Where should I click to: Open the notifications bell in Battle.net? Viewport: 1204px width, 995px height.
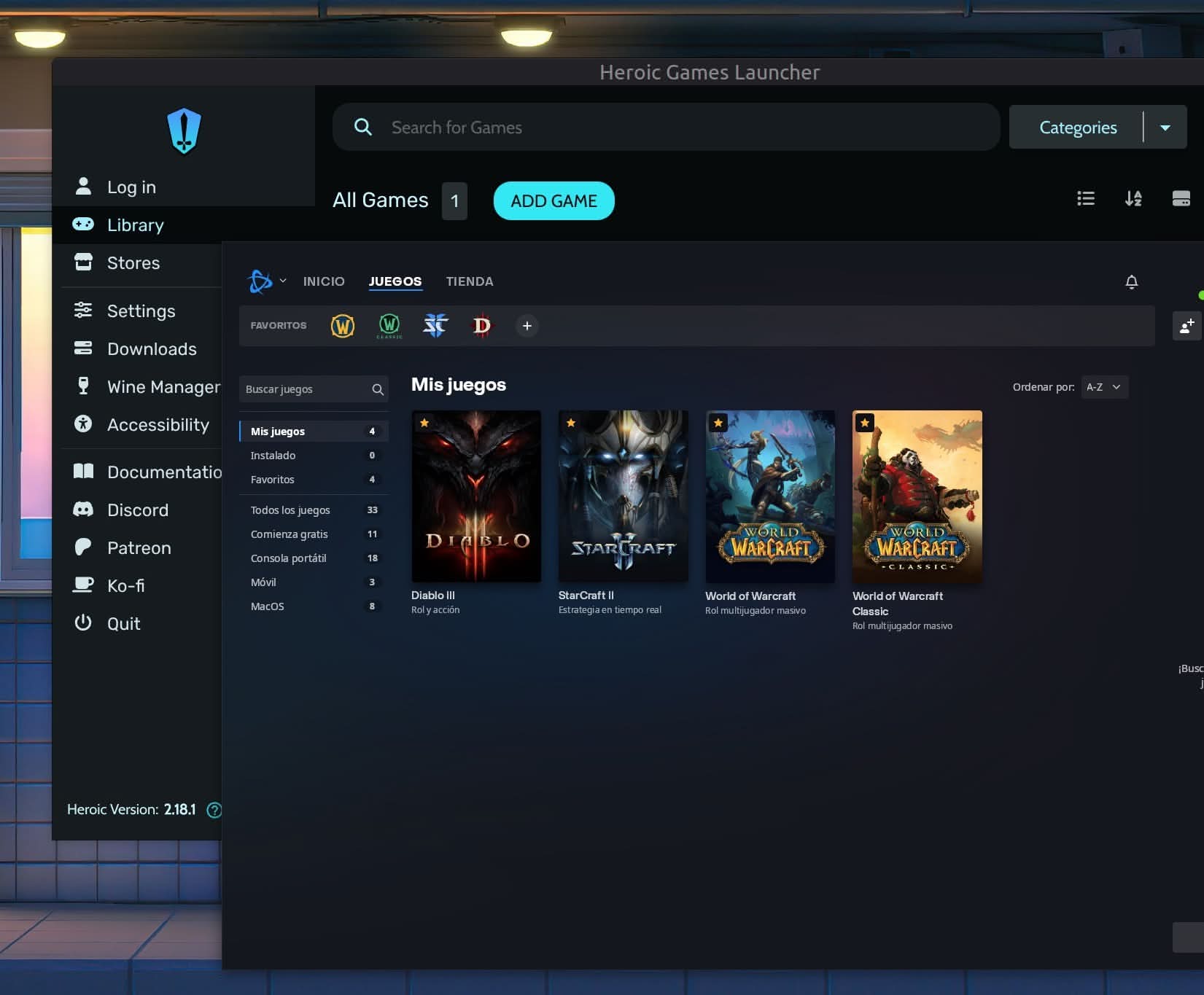coord(1131,282)
